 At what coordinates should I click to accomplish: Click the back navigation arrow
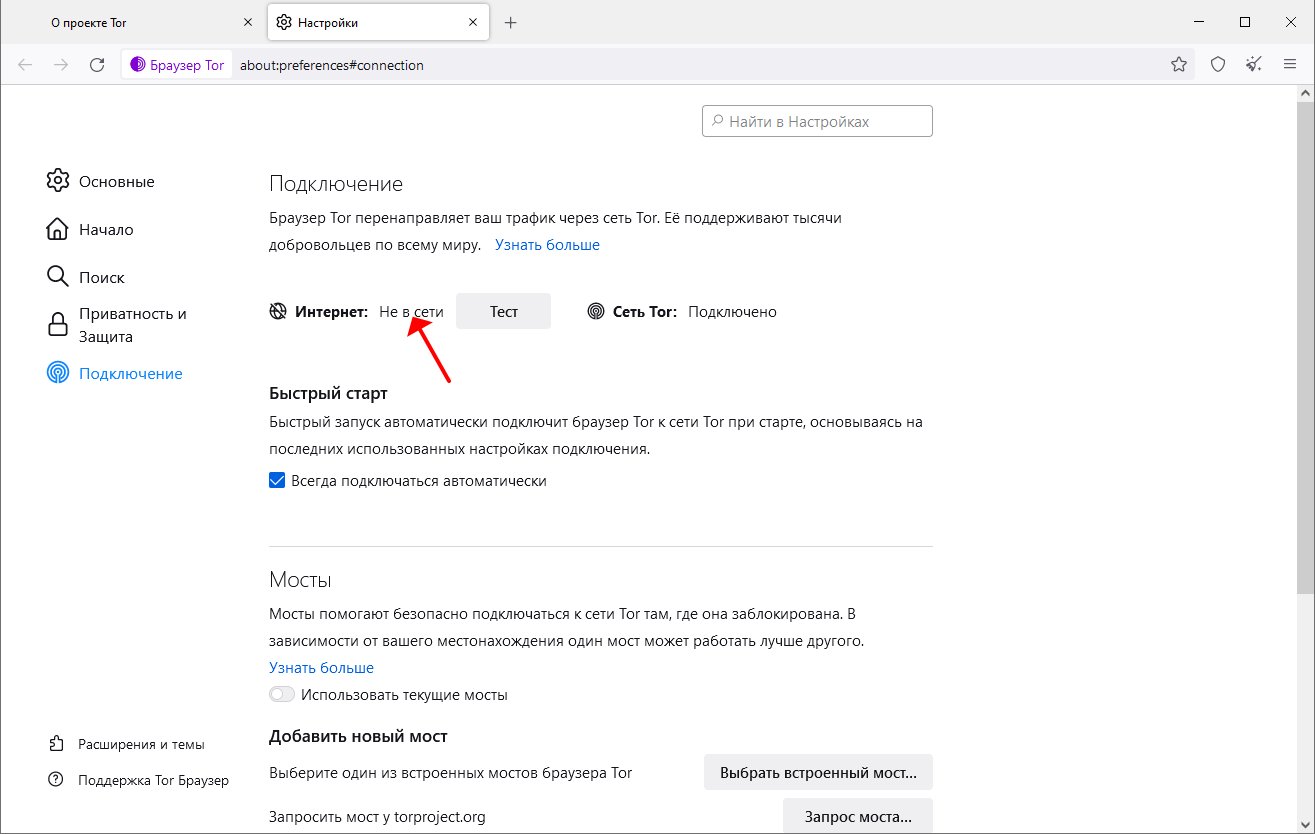point(25,65)
